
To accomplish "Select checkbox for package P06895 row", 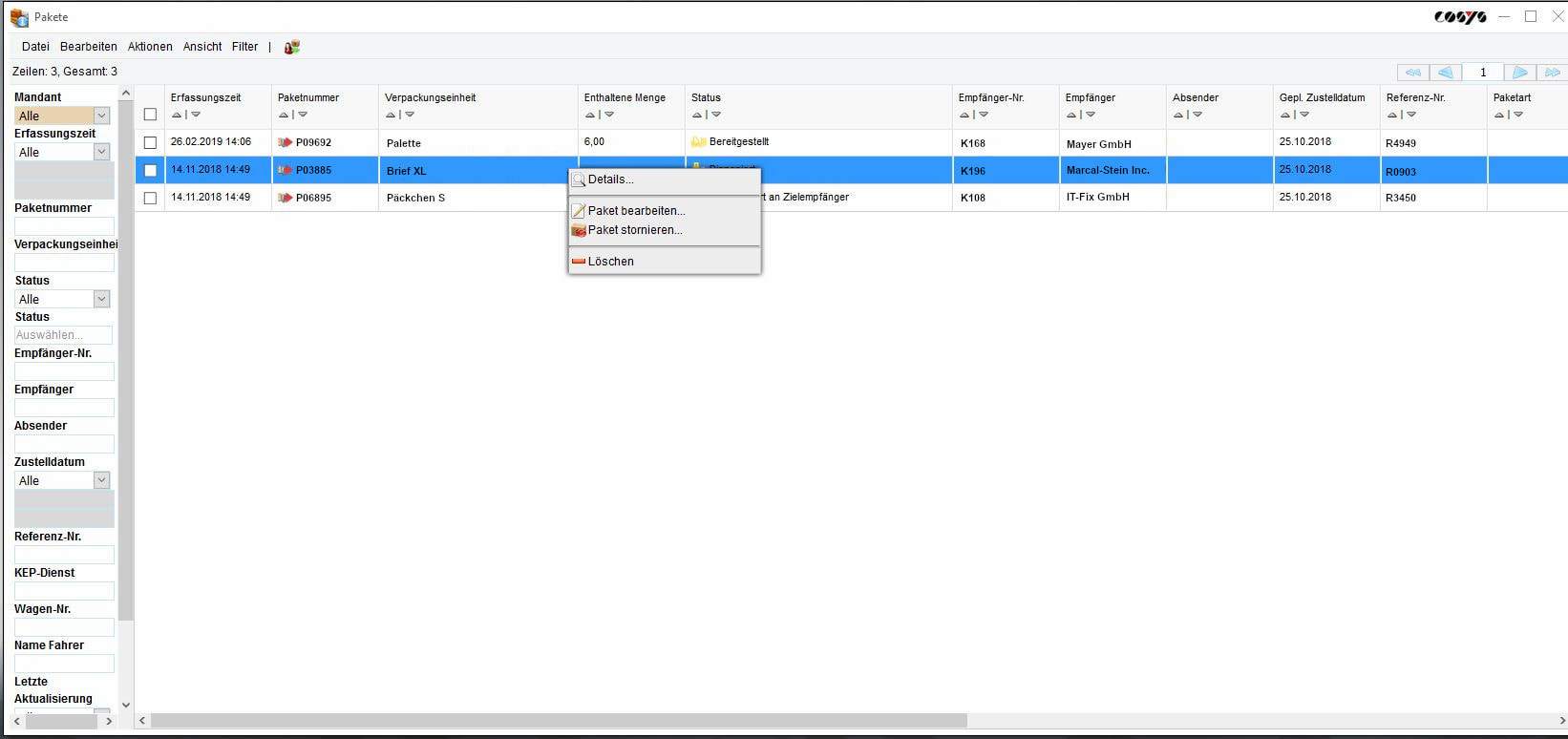I will pos(150,198).
